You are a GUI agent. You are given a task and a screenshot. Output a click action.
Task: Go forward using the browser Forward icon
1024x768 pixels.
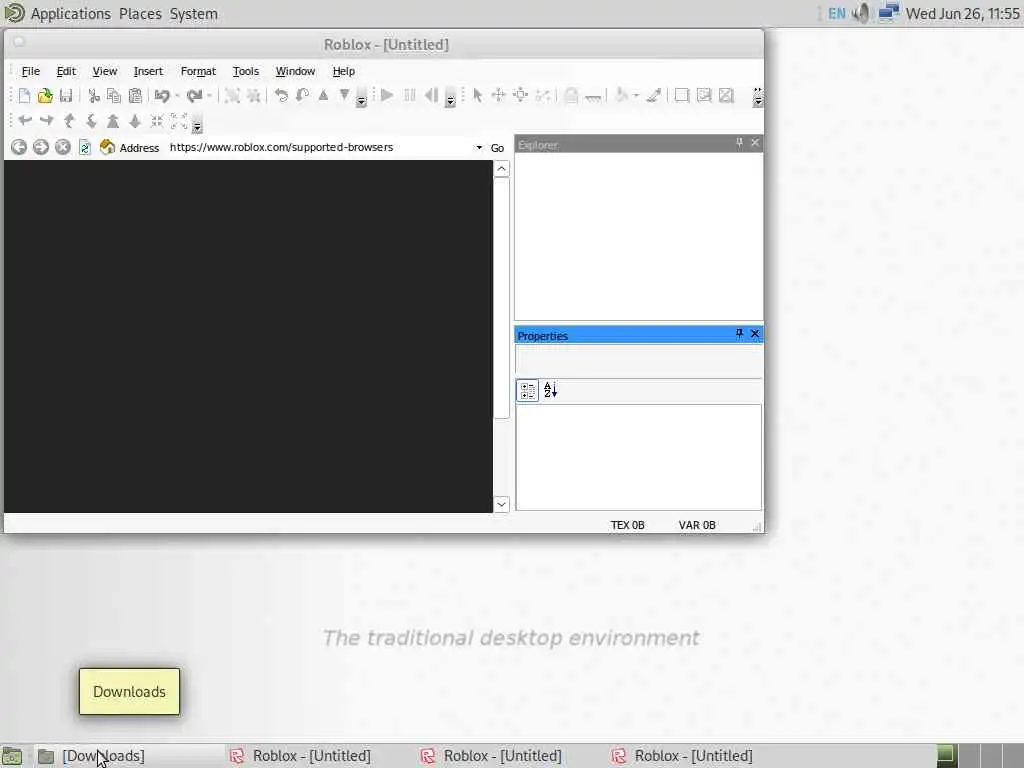point(40,148)
